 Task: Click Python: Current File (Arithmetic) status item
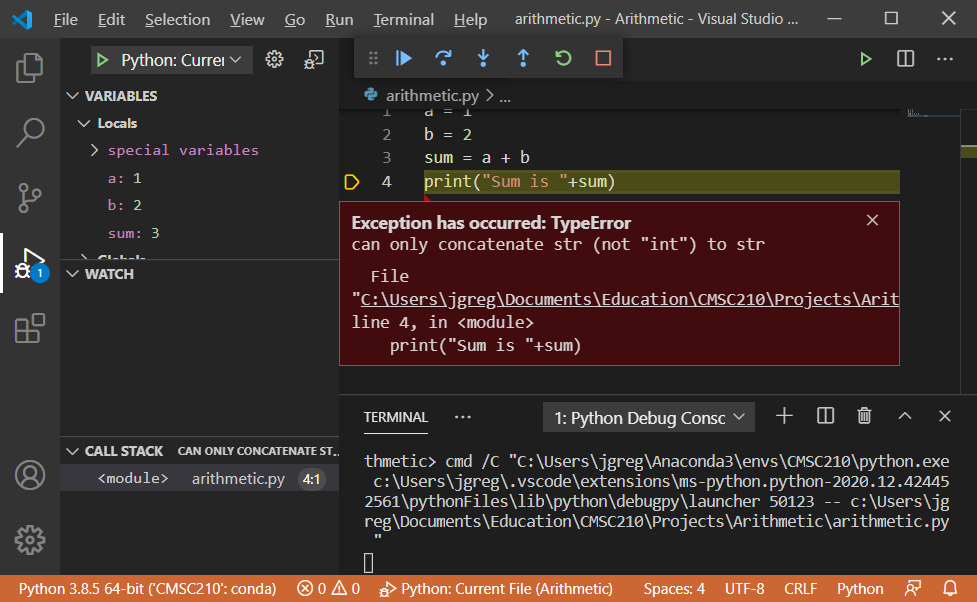pyautogui.click(x=496, y=589)
